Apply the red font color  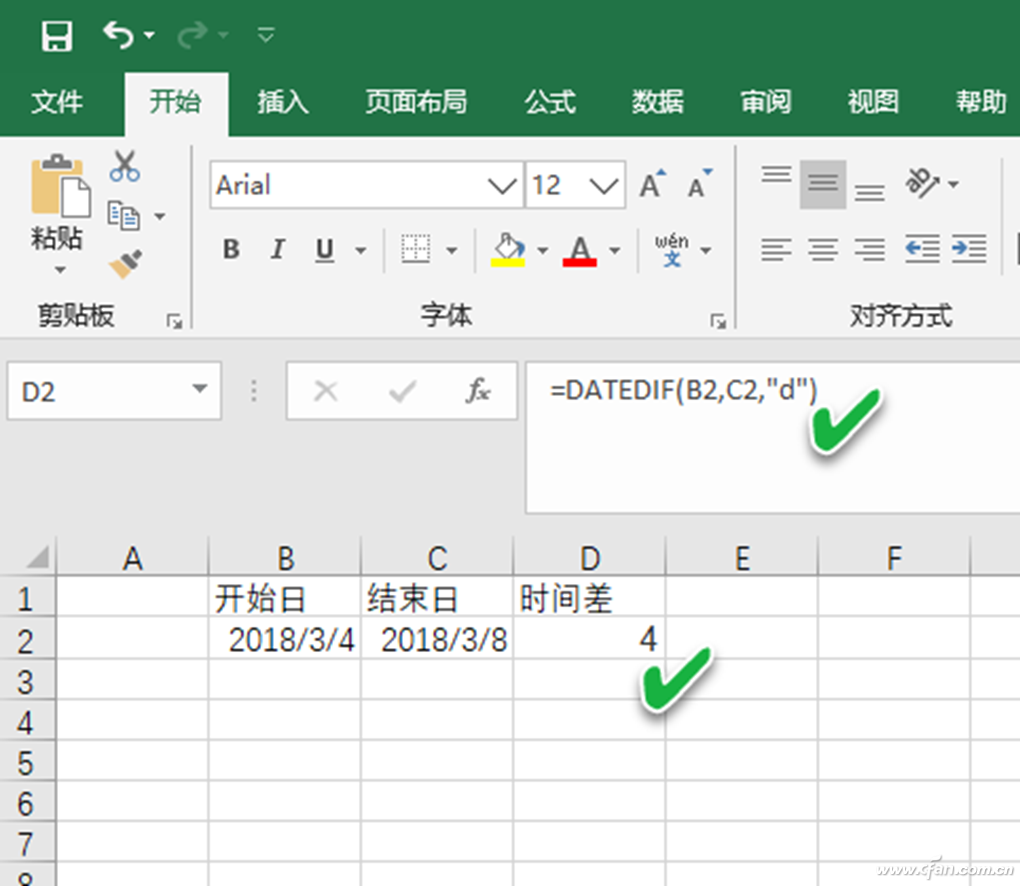pos(580,250)
